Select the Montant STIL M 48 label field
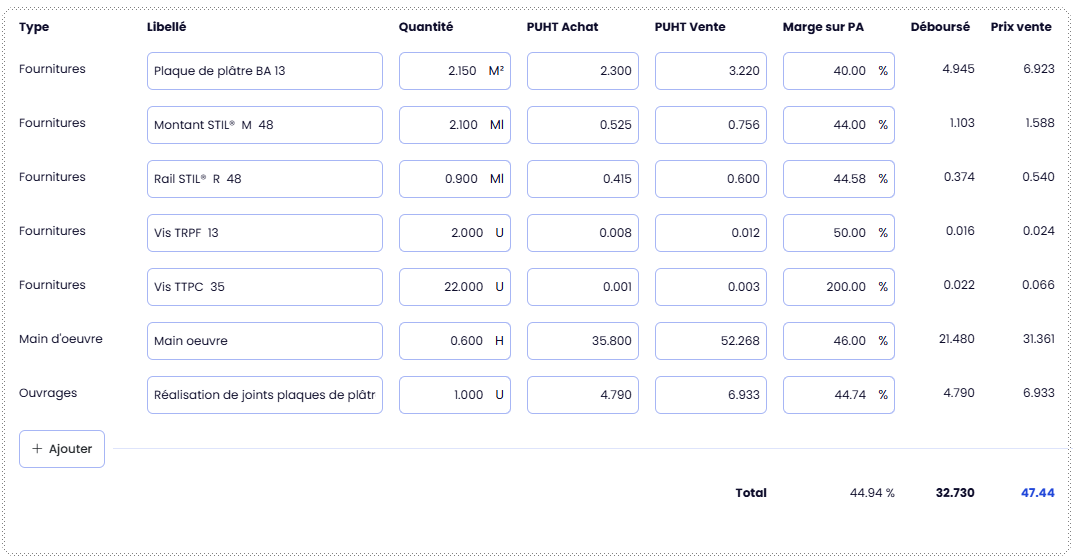Screen dimensions: 1073x560 click(264, 125)
